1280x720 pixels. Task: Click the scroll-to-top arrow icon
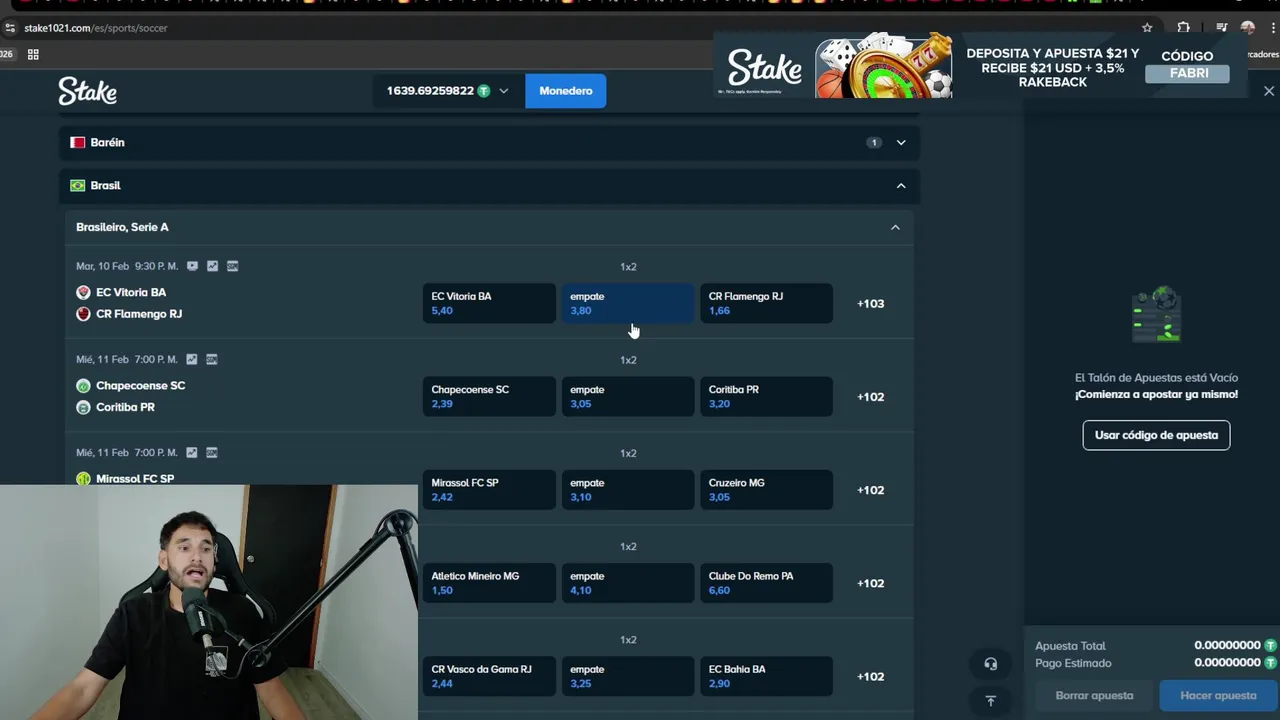tap(990, 701)
